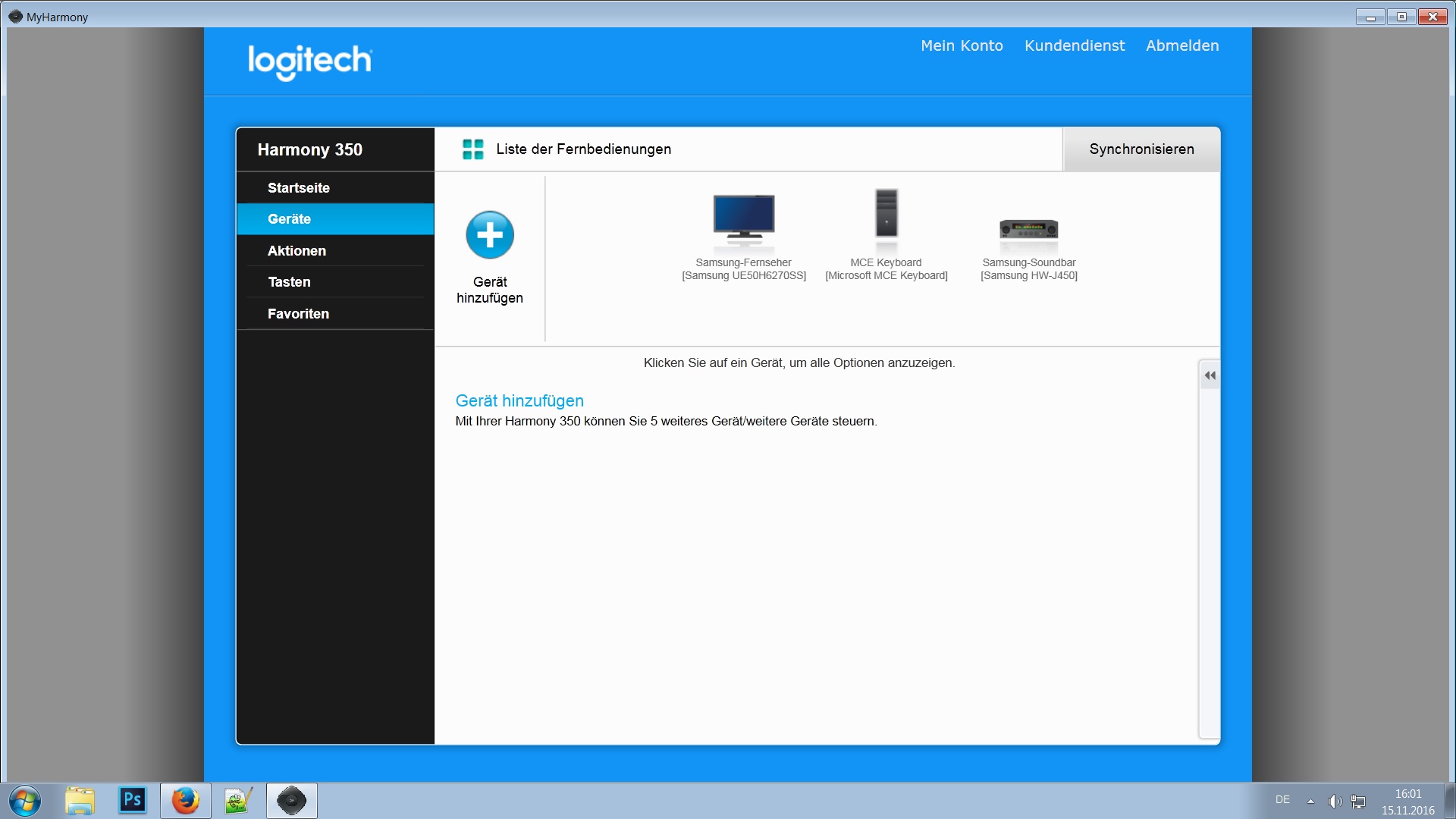Viewport: 1456px width, 819px height.
Task: Open the Windows Start button
Action: click(25, 801)
